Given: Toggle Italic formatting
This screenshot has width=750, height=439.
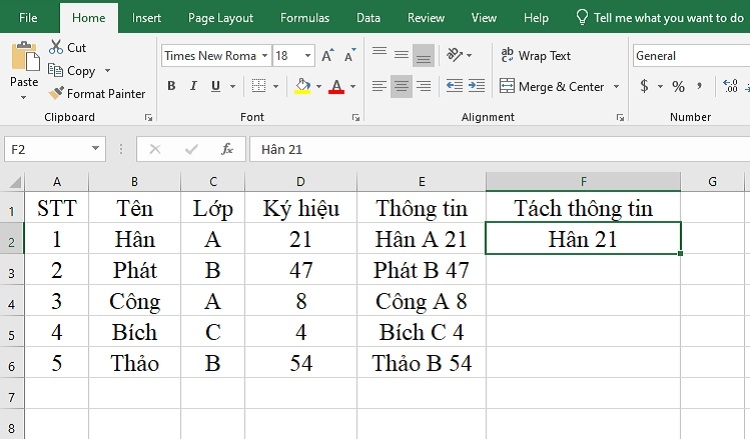Looking at the screenshot, I should (193, 86).
